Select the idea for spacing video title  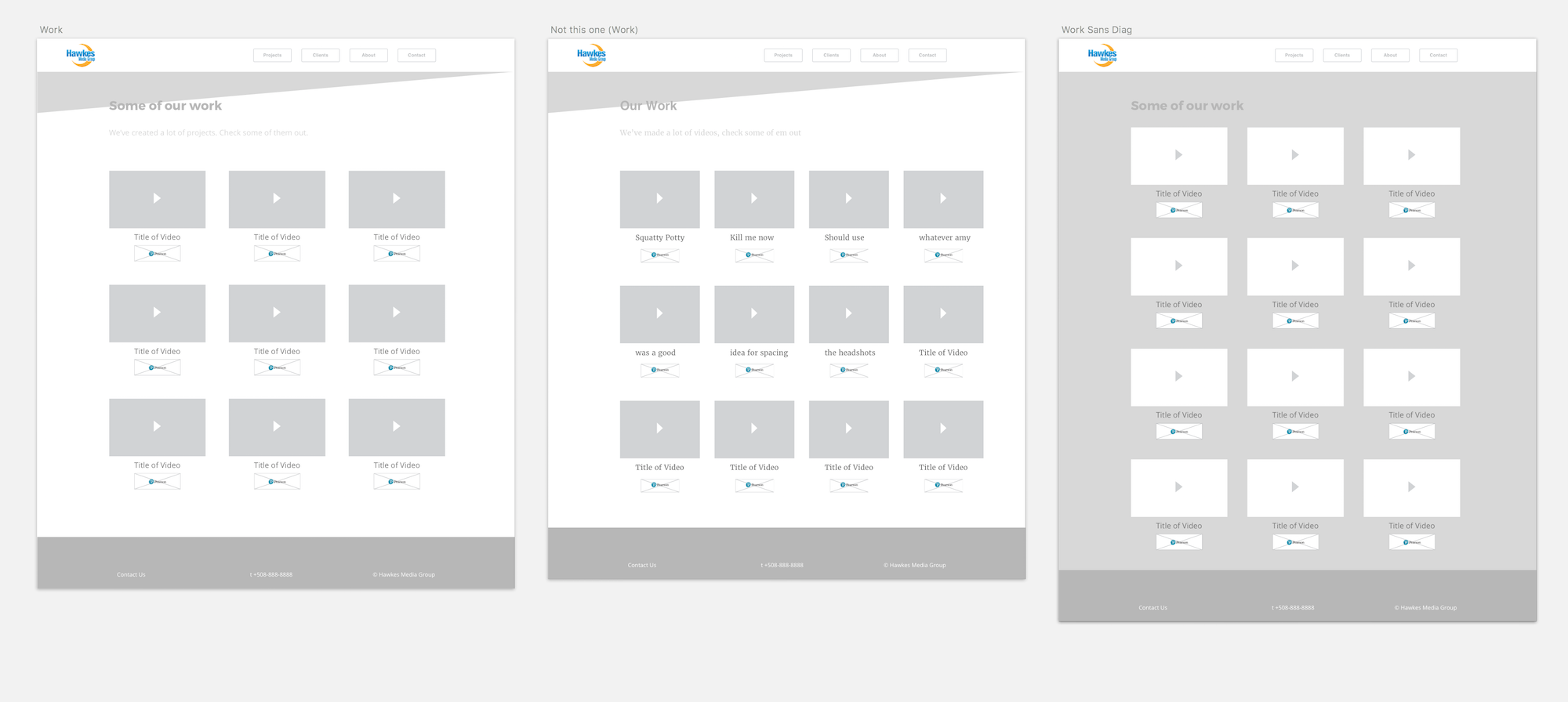pyautogui.click(x=759, y=353)
